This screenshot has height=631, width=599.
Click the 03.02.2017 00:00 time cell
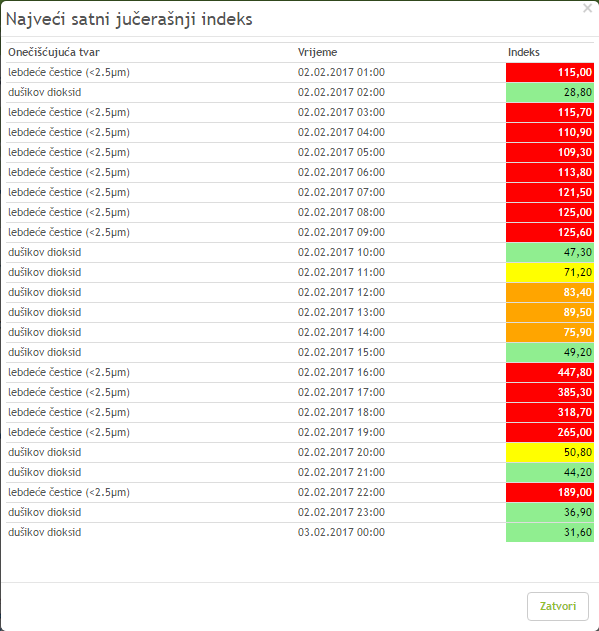tap(341, 532)
